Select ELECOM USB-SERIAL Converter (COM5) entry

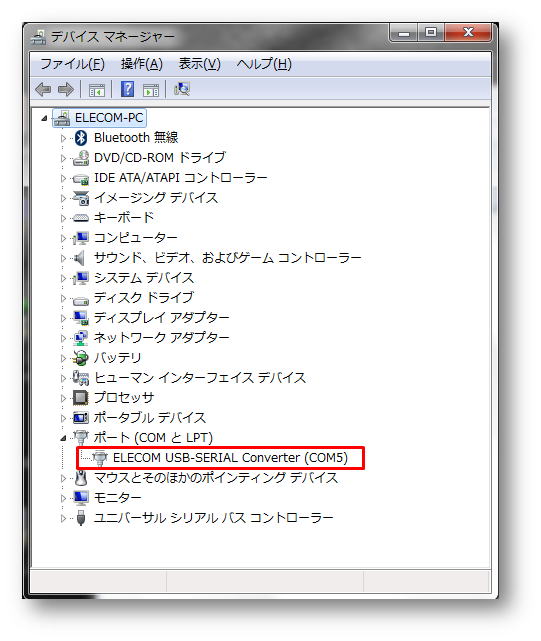(x=230, y=457)
